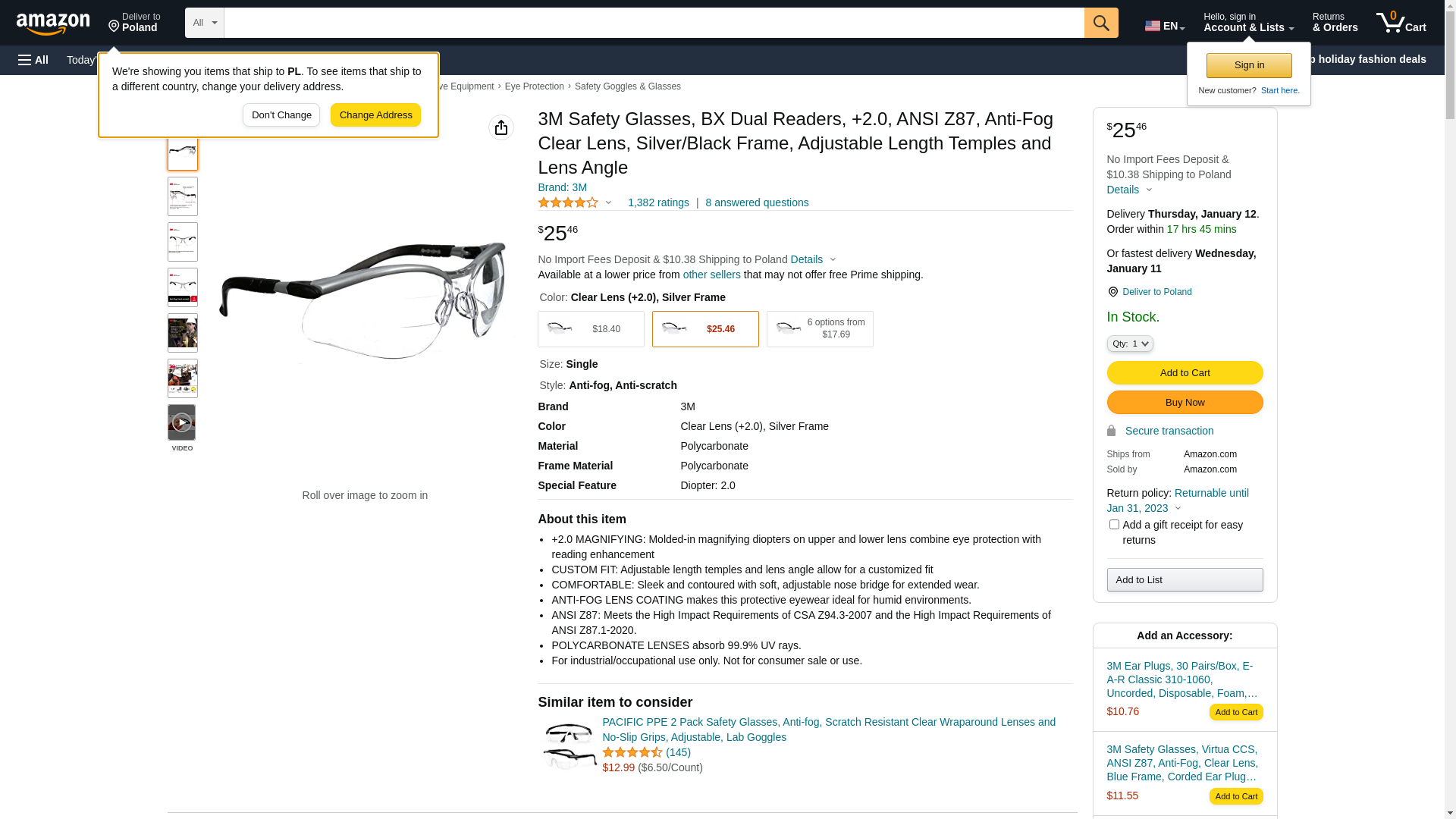Select the 6 options from $17.69 swatch
The height and width of the screenshot is (819, 1456).
tap(820, 329)
